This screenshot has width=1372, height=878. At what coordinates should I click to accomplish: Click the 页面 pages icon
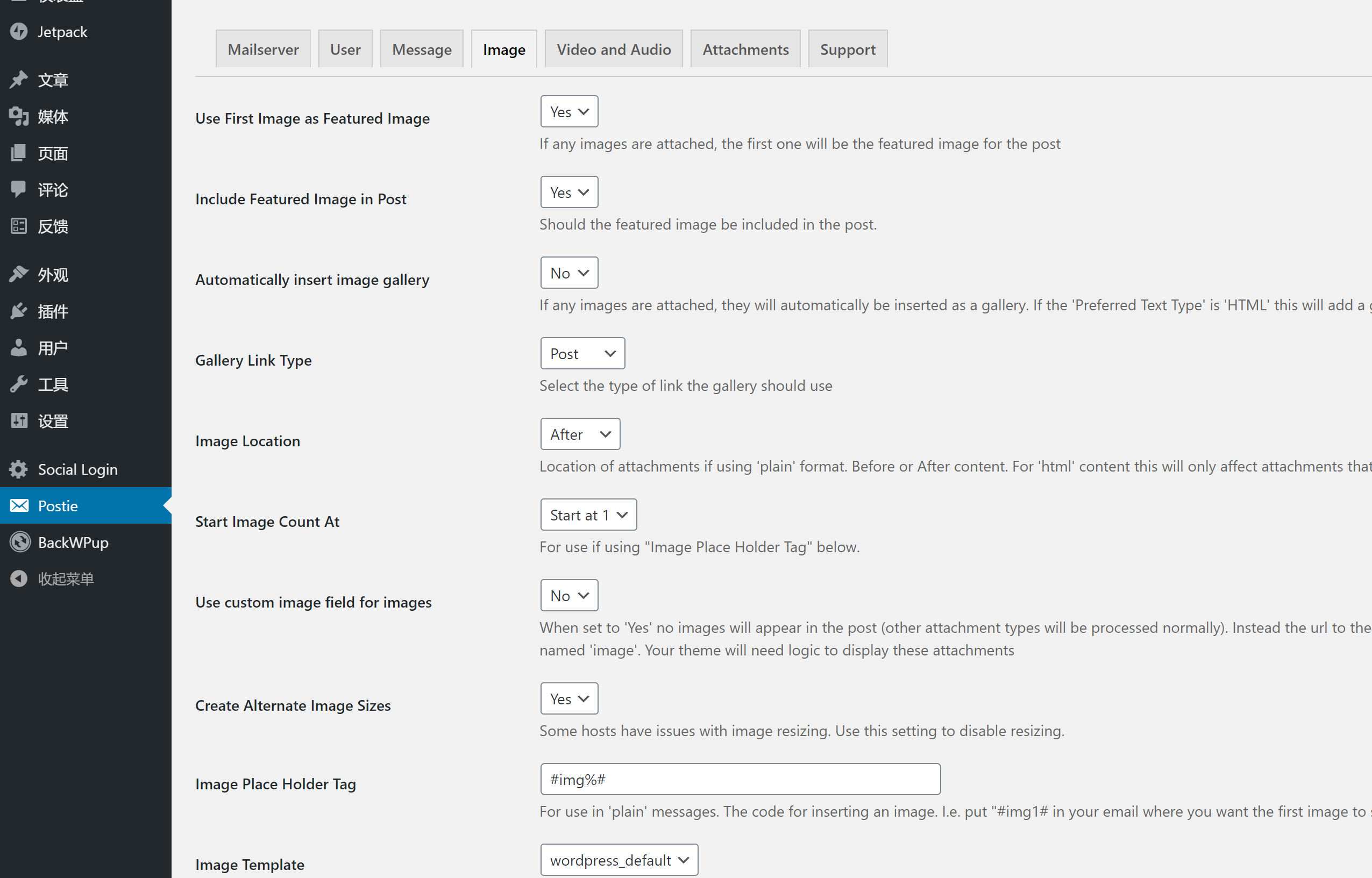point(19,153)
